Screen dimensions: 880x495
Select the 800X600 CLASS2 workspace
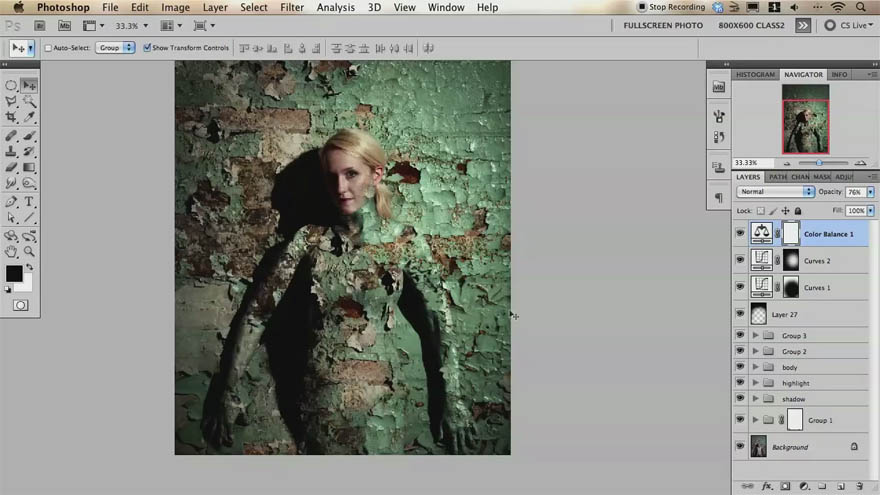[751, 25]
